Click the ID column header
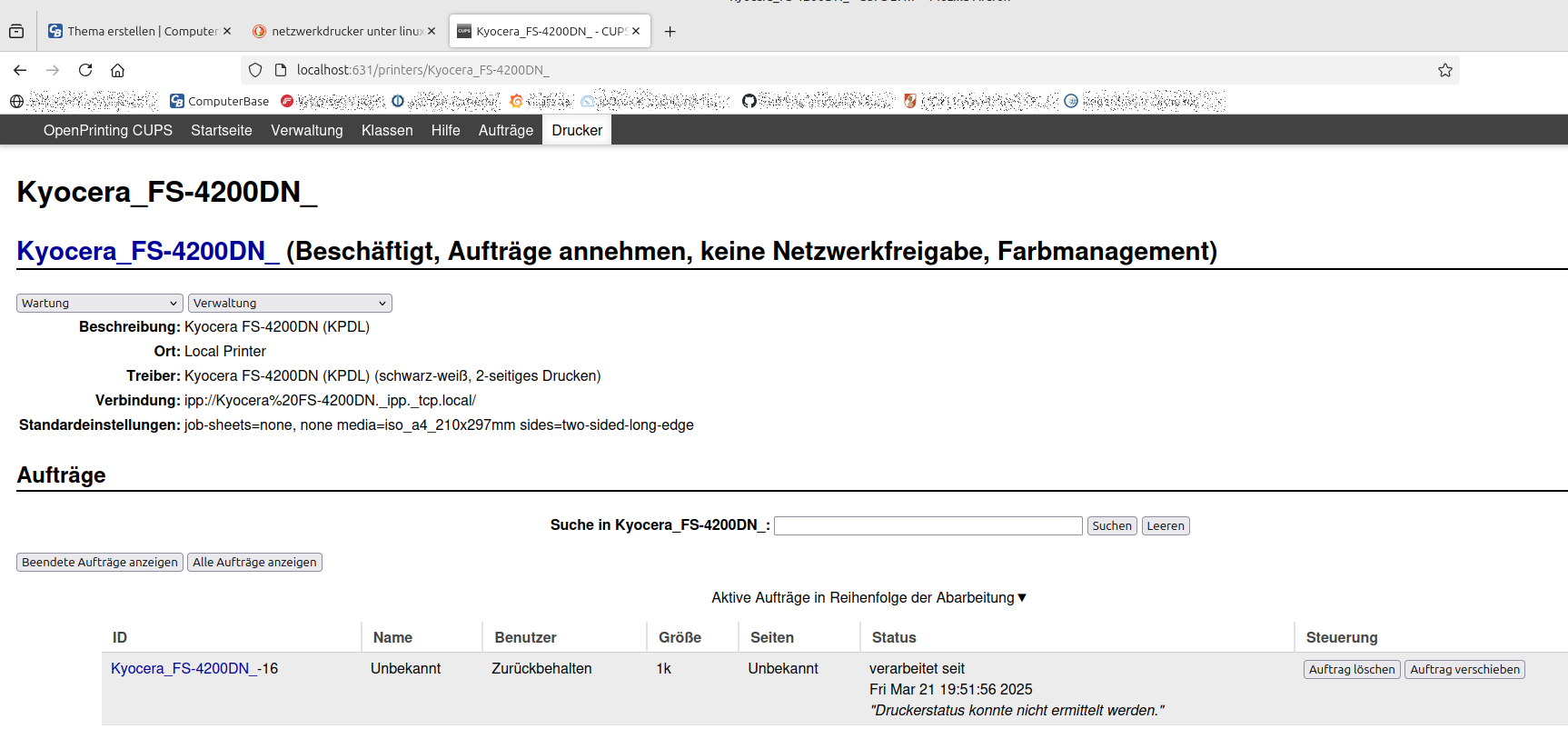Viewport: 1568px width, 739px height. point(120,637)
